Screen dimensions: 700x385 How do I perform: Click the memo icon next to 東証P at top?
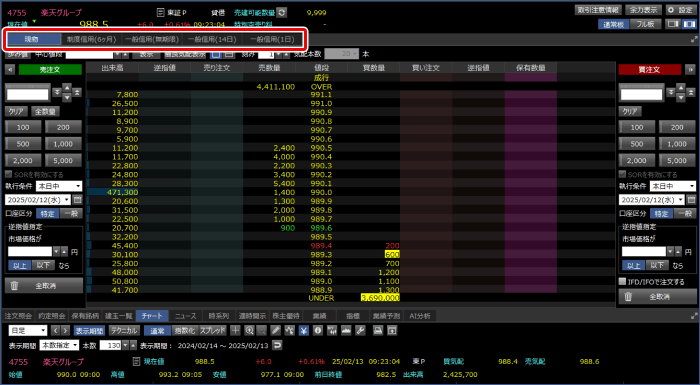coord(161,13)
